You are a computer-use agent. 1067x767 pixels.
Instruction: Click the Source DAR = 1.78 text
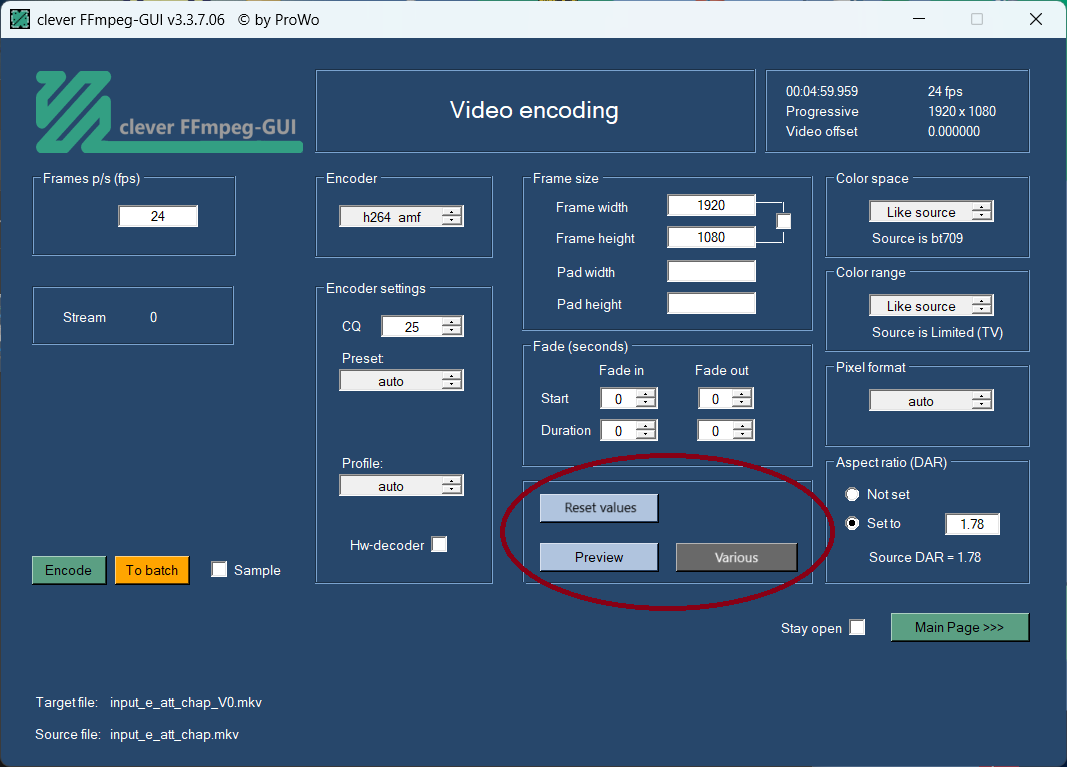click(x=925, y=557)
